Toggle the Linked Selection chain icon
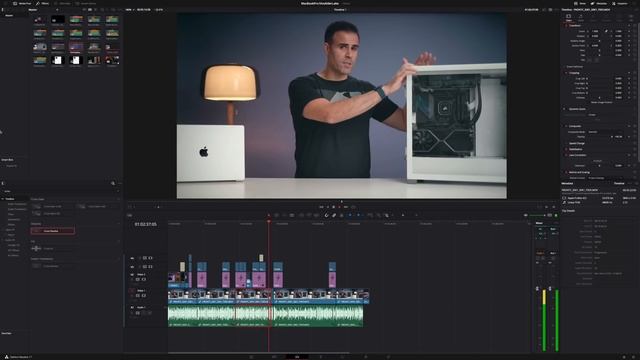The width and height of the screenshot is (640, 360). point(334,215)
